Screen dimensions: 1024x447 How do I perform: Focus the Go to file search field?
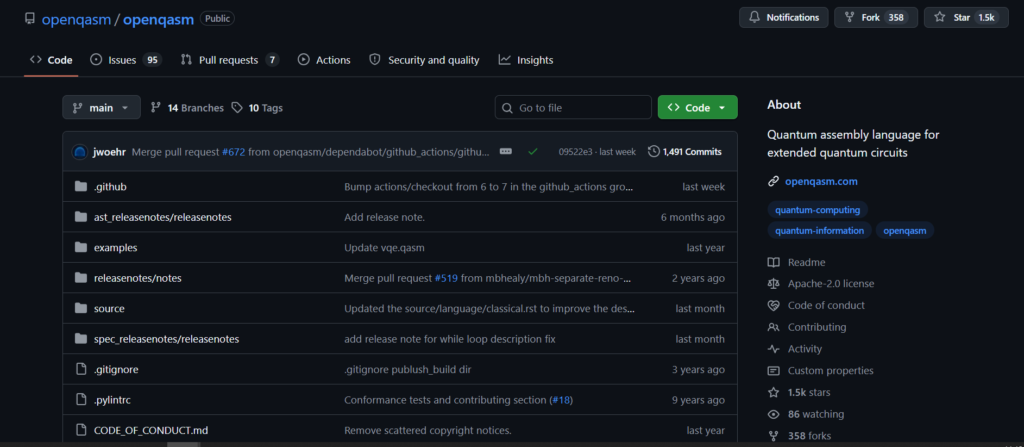coord(573,108)
